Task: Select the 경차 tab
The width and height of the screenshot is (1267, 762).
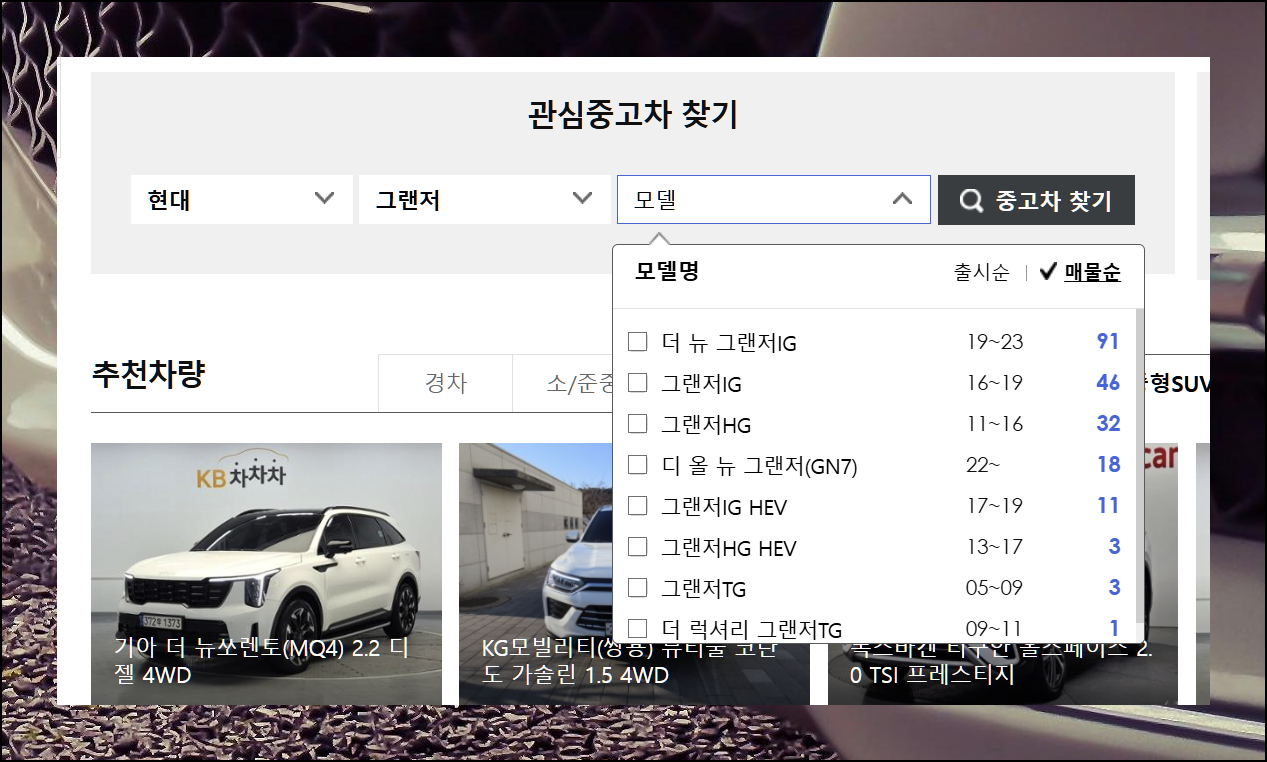Action: [445, 383]
